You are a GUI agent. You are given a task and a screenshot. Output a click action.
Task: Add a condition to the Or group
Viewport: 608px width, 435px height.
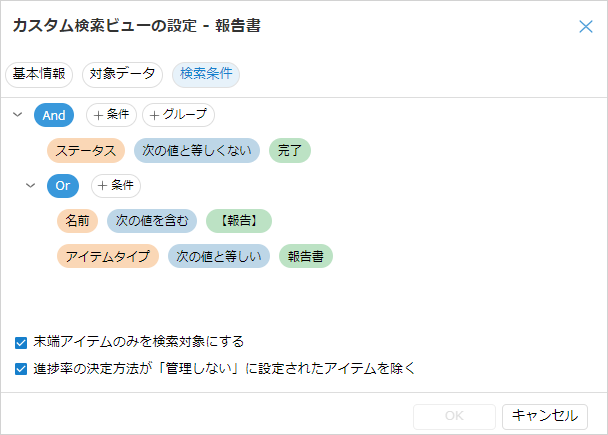(116, 186)
